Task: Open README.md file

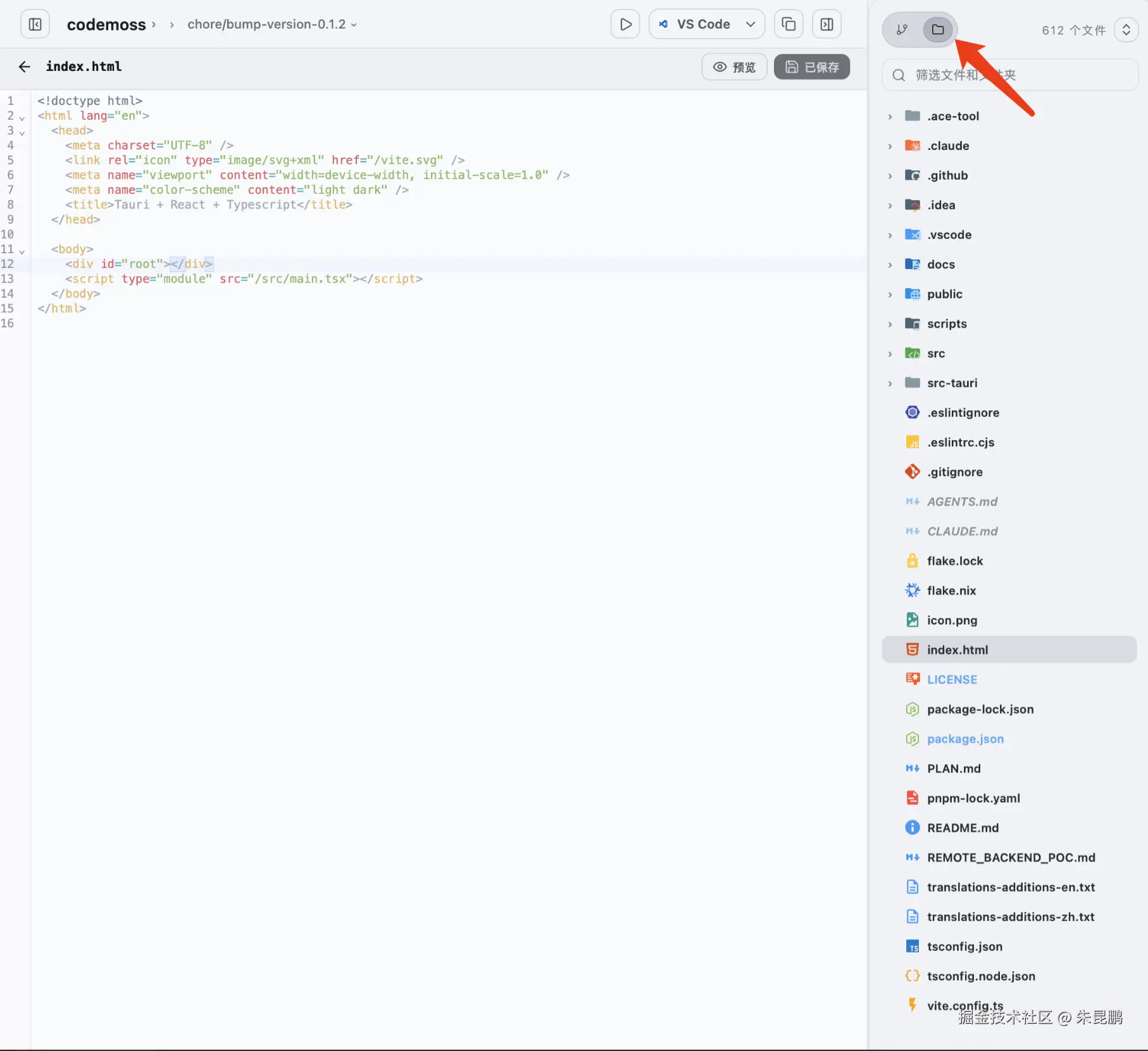Action: tap(963, 828)
